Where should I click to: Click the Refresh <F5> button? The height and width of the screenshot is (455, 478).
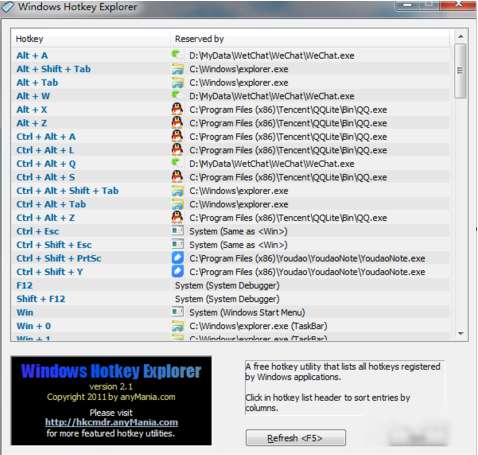[295, 438]
